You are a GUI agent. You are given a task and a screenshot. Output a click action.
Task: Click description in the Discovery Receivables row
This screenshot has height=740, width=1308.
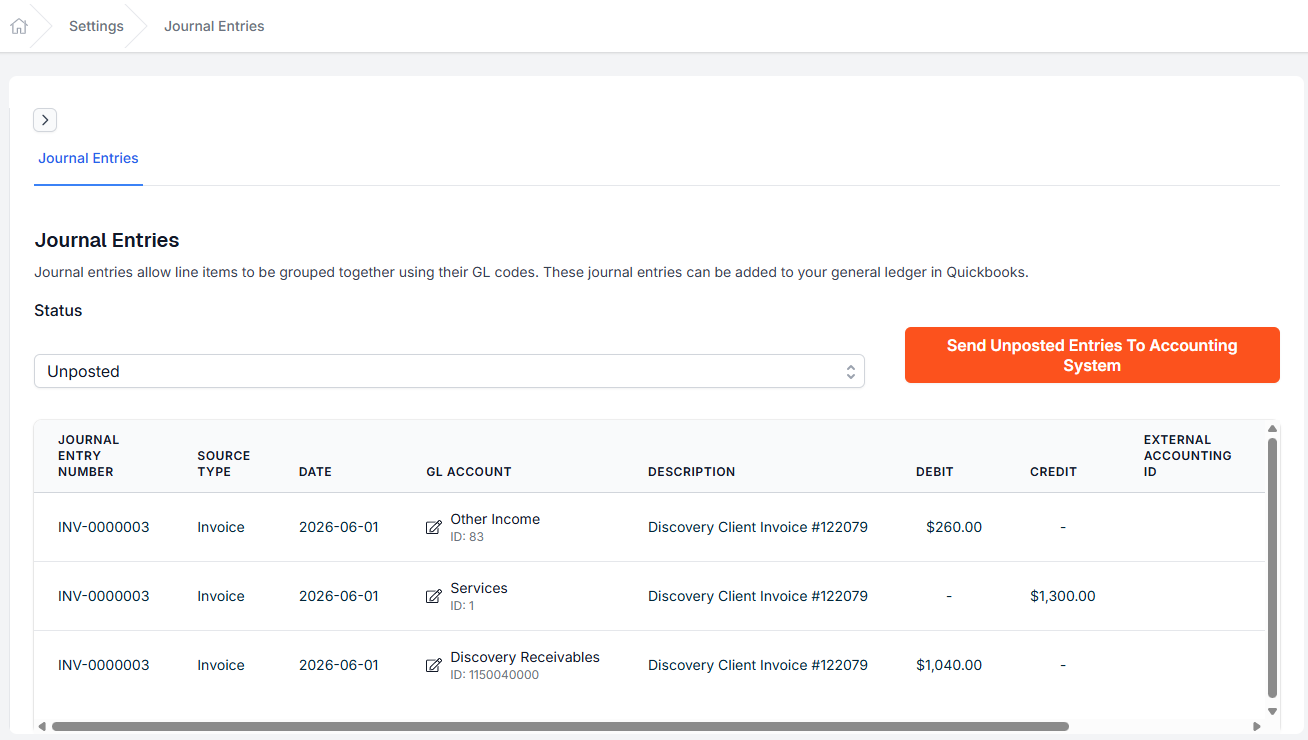[758, 665]
